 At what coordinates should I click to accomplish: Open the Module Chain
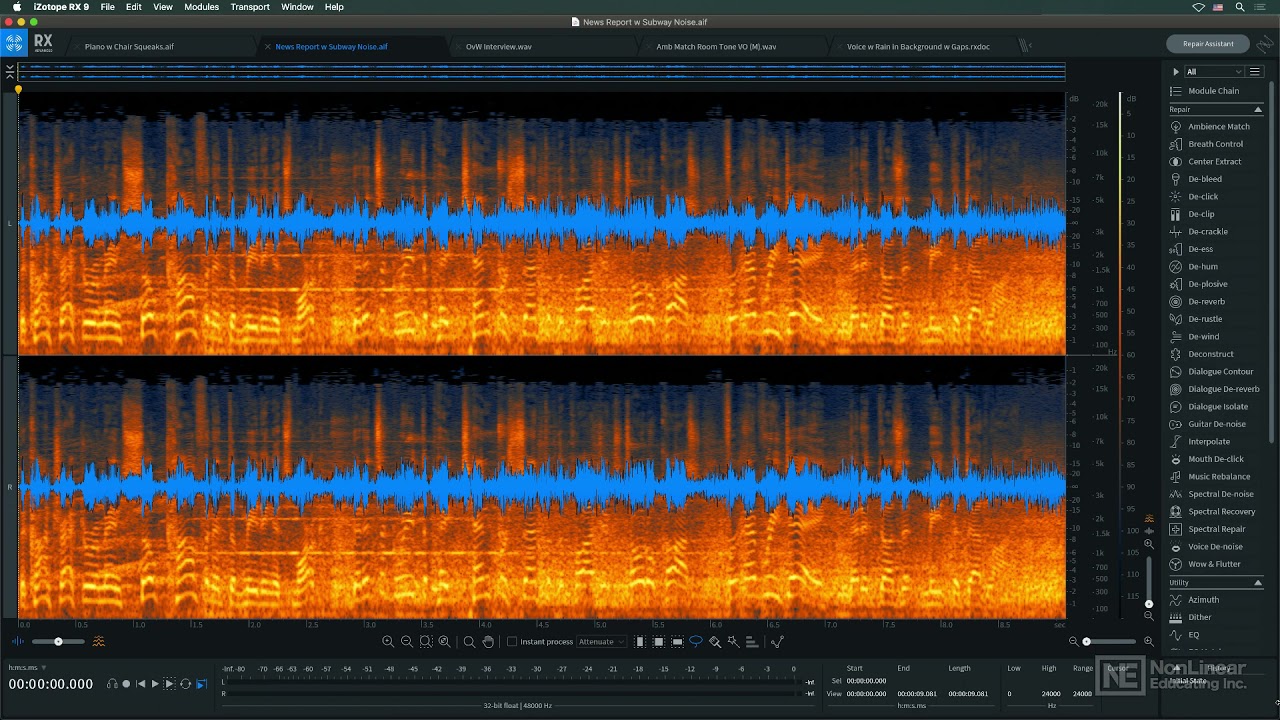point(1213,91)
